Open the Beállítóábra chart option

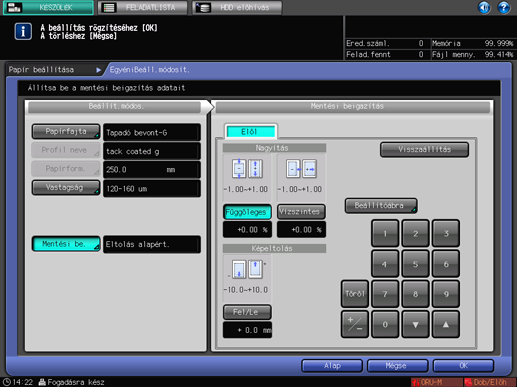point(381,206)
